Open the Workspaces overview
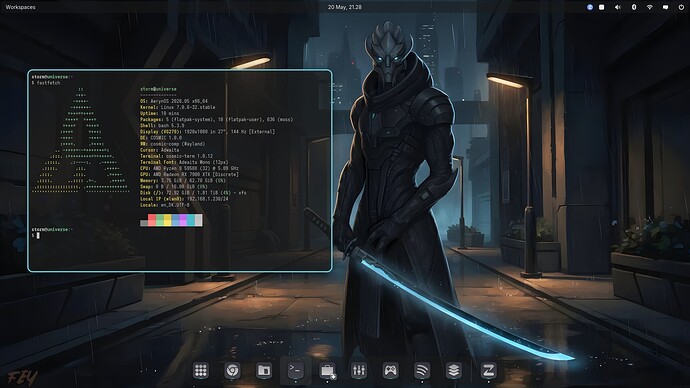The width and height of the screenshot is (690, 388). (x=21, y=7)
